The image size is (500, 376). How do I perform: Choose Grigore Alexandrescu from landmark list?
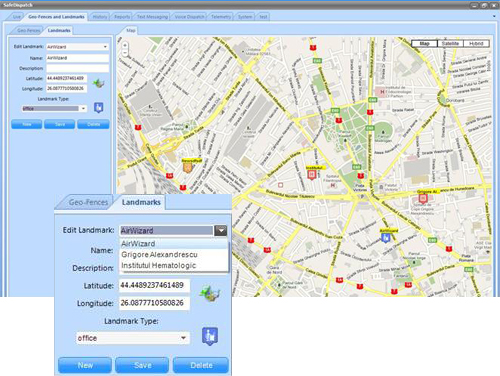pyautogui.click(x=159, y=255)
